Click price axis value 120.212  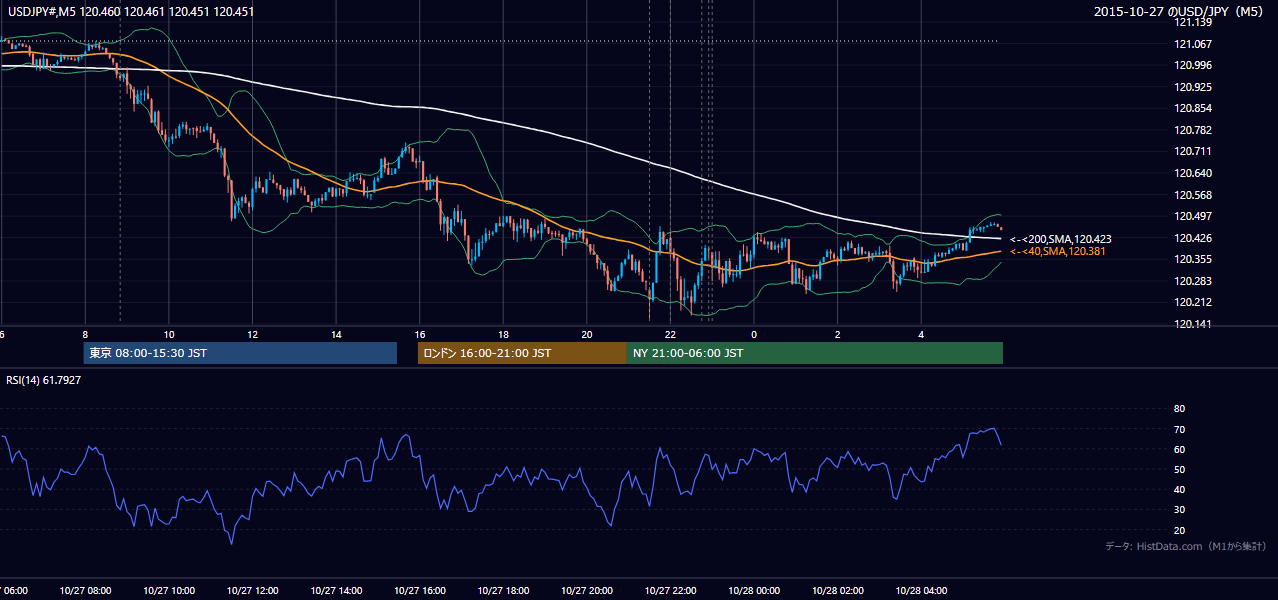click(1192, 302)
